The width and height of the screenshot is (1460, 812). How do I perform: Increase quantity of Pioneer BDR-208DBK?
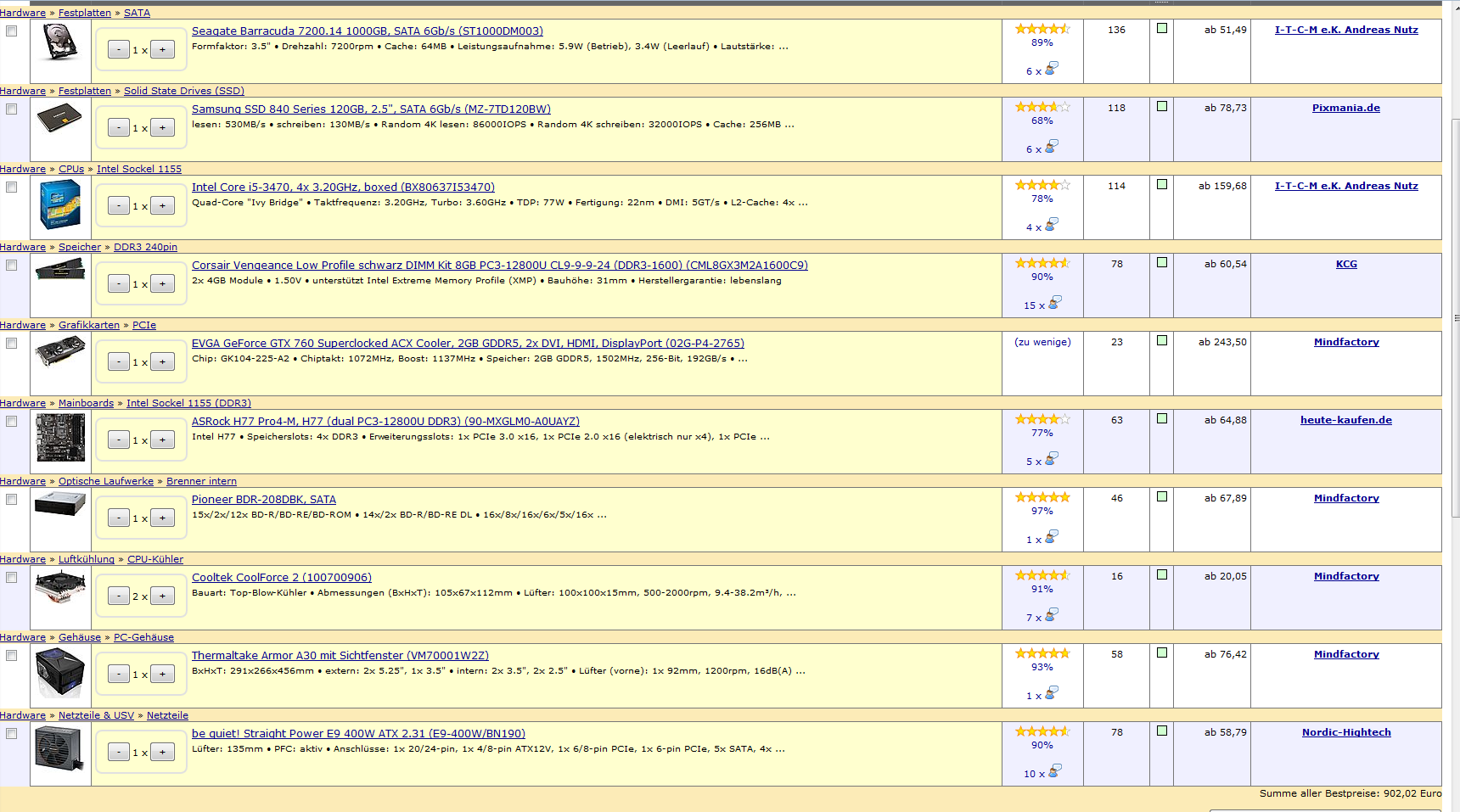[162, 518]
